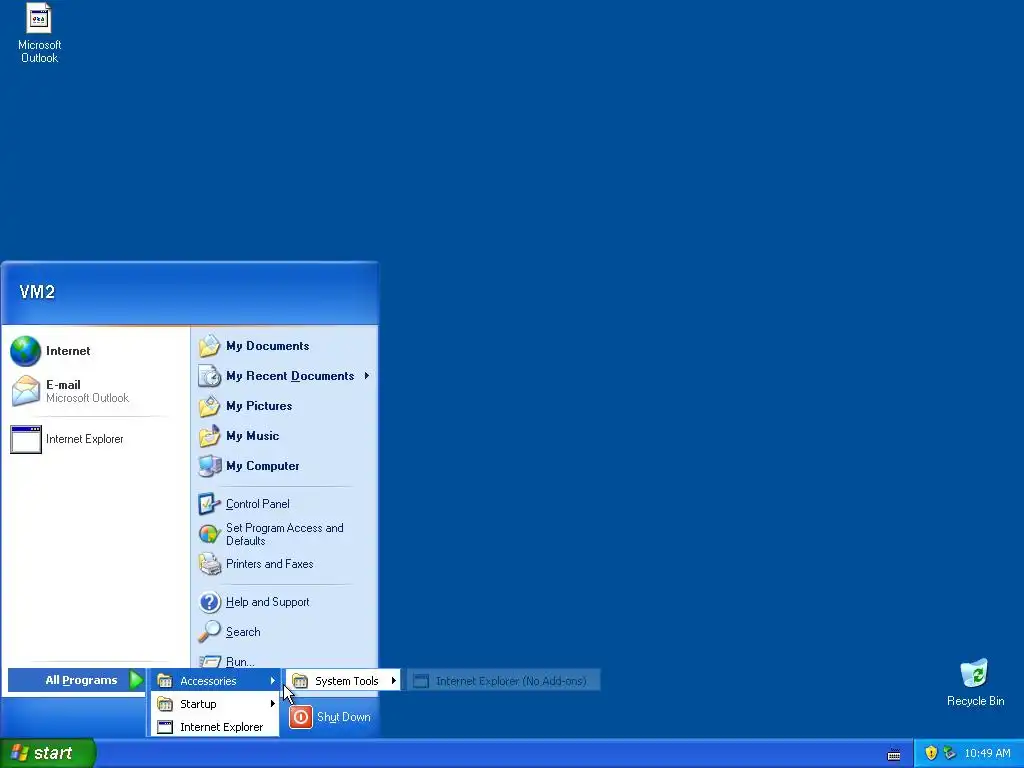Click the Shut Down label
The image size is (1024, 768).
(x=344, y=717)
